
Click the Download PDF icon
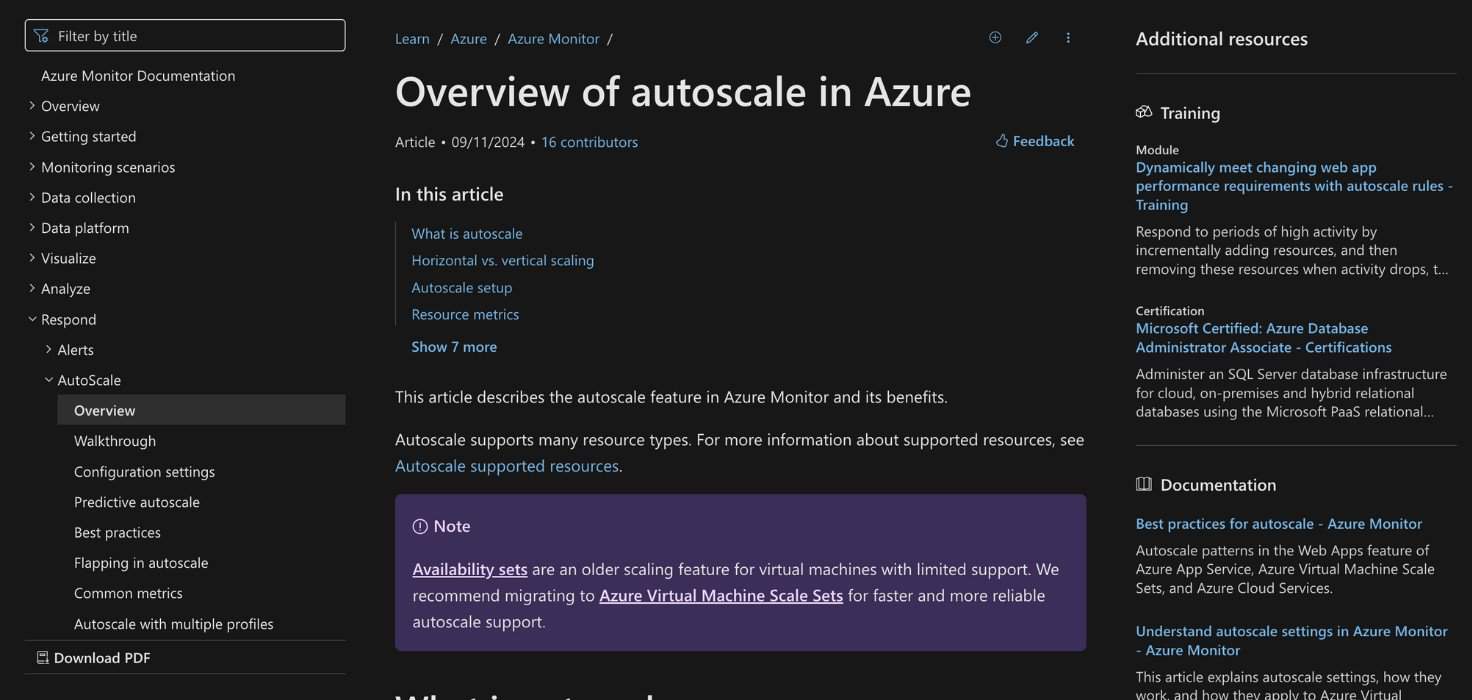42,658
